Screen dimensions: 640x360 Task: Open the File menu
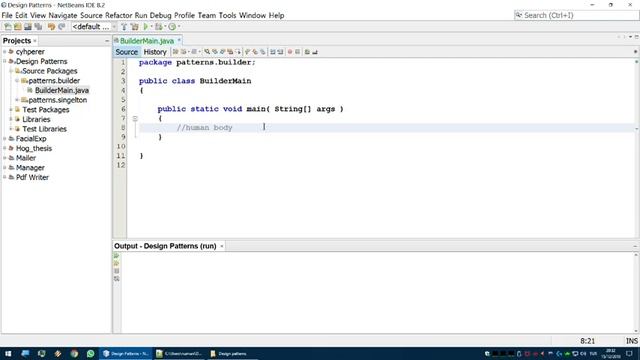[7, 16]
